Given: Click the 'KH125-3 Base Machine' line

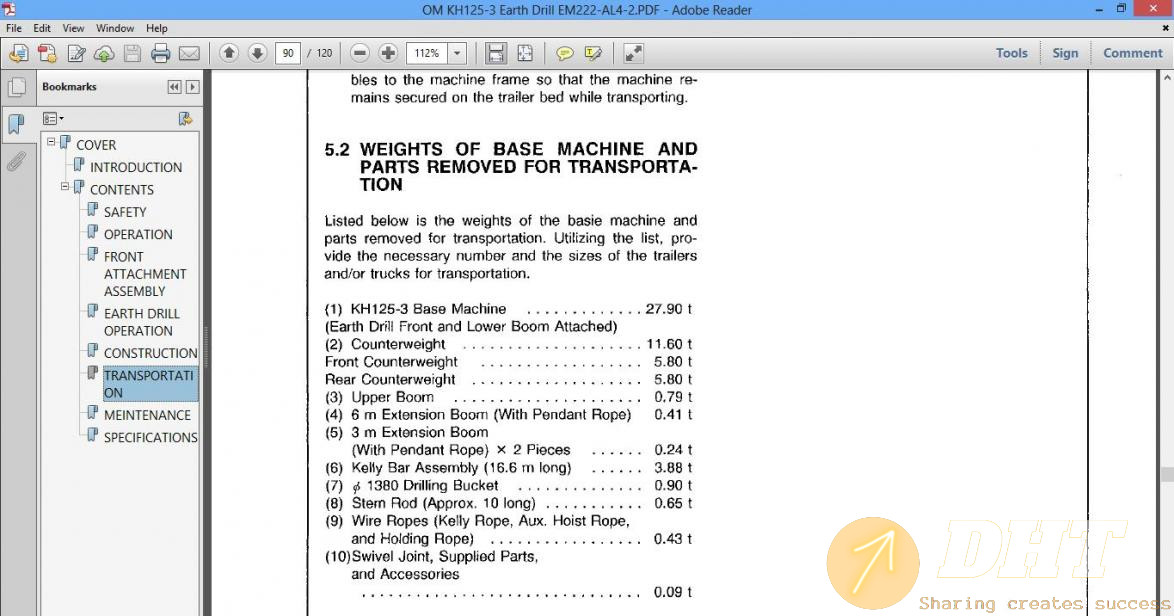Looking at the screenshot, I should point(508,309).
